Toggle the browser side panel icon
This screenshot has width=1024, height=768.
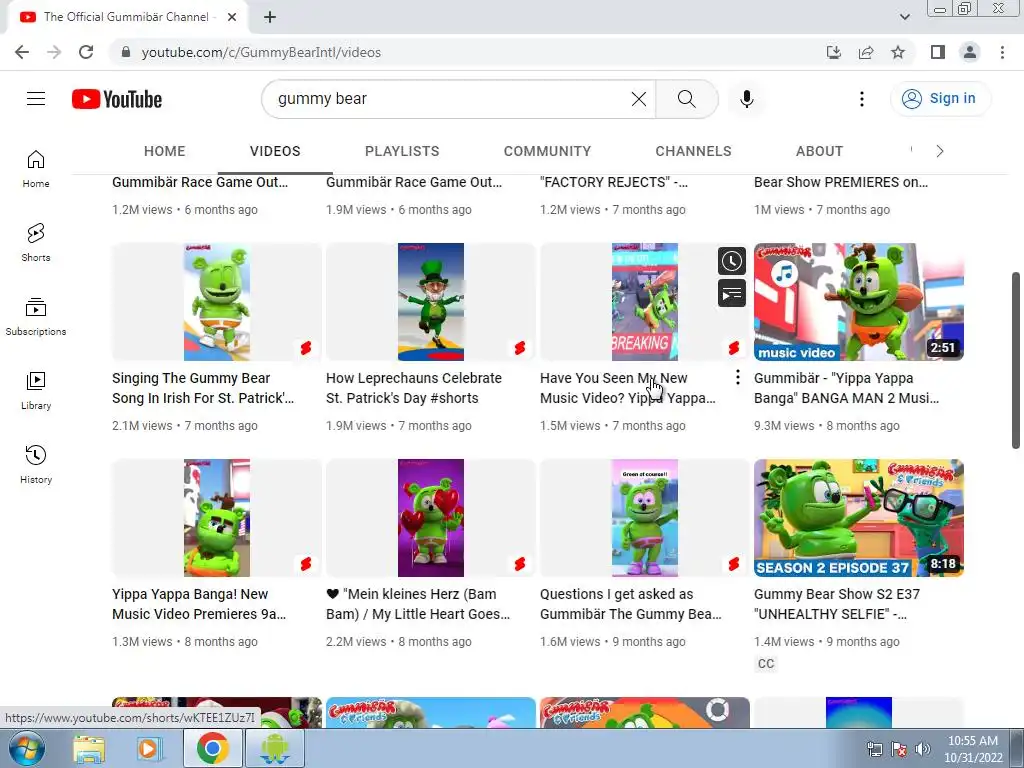point(938,52)
